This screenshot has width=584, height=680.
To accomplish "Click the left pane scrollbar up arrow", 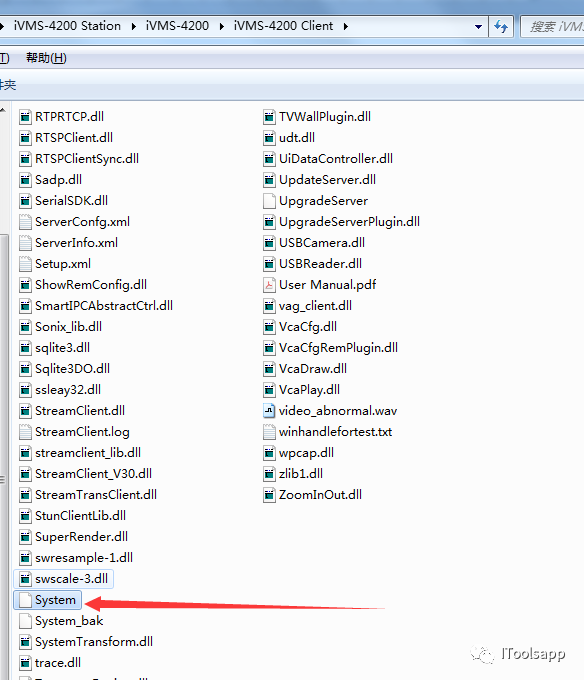I will [x=3, y=111].
